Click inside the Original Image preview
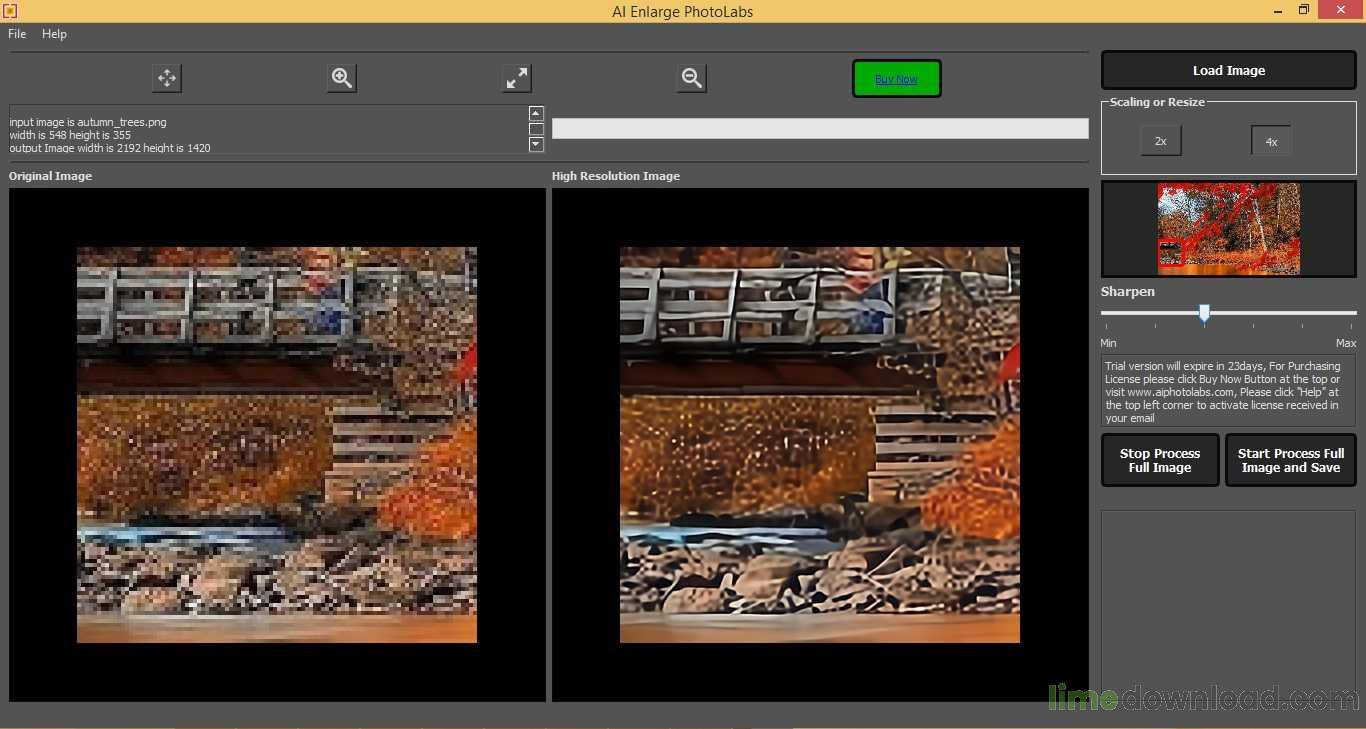The height and width of the screenshot is (729, 1366). [277, 444]
